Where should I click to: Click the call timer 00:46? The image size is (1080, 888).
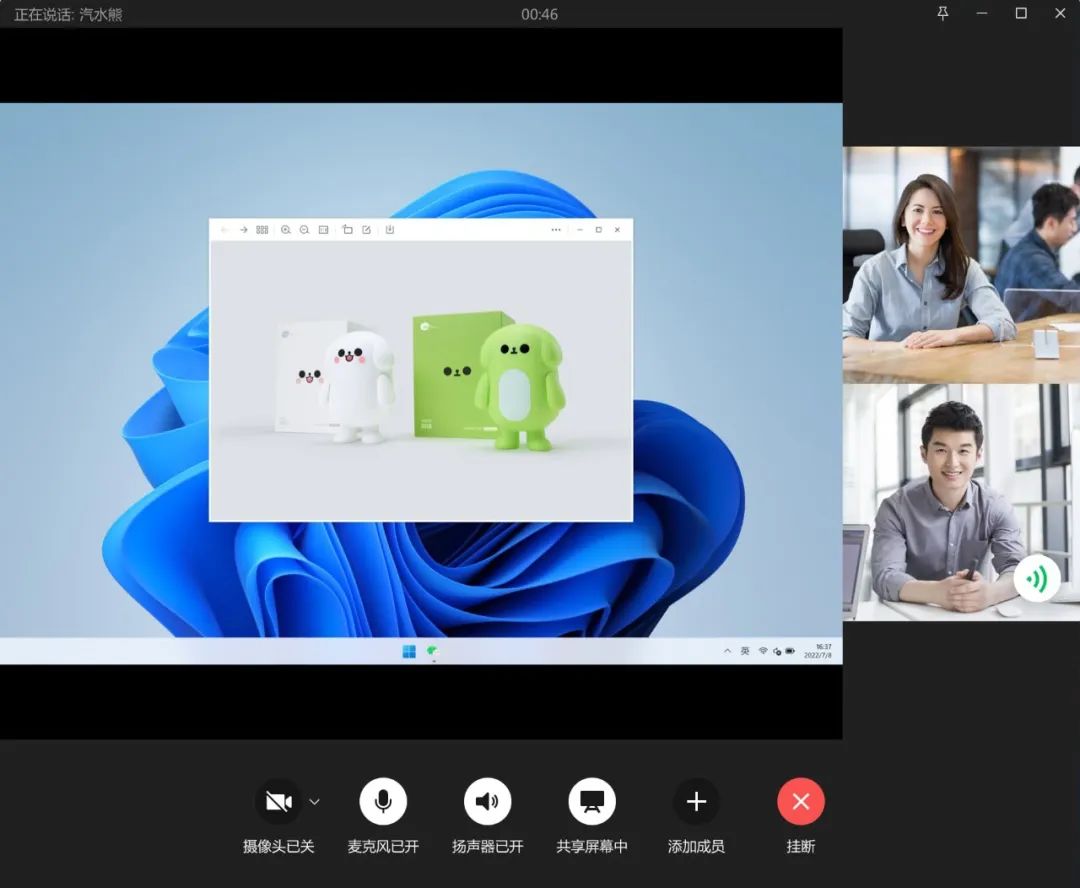(x=539, y=14)
